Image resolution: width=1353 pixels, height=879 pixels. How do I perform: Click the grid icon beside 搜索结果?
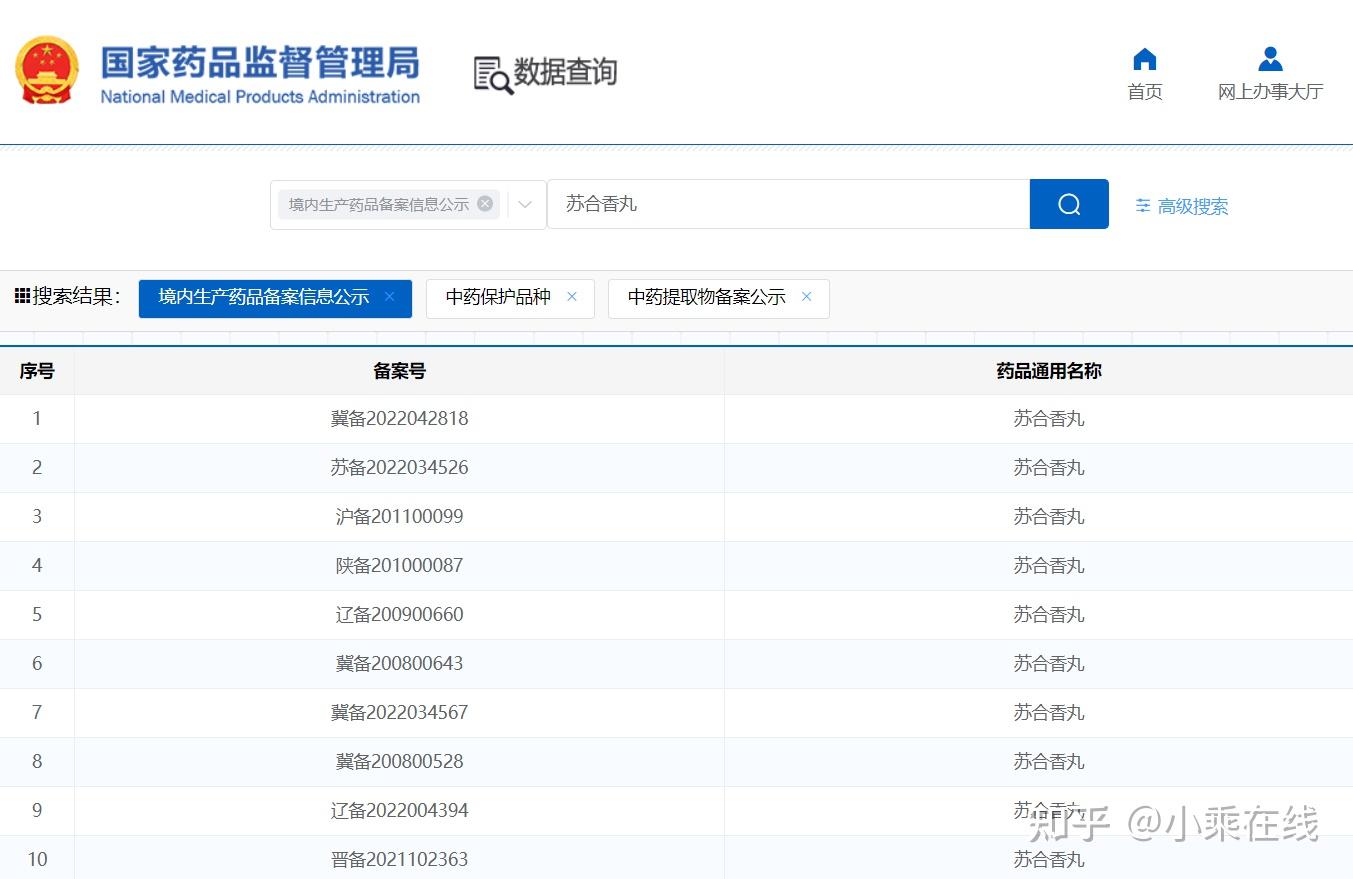(x=22, y=296)
